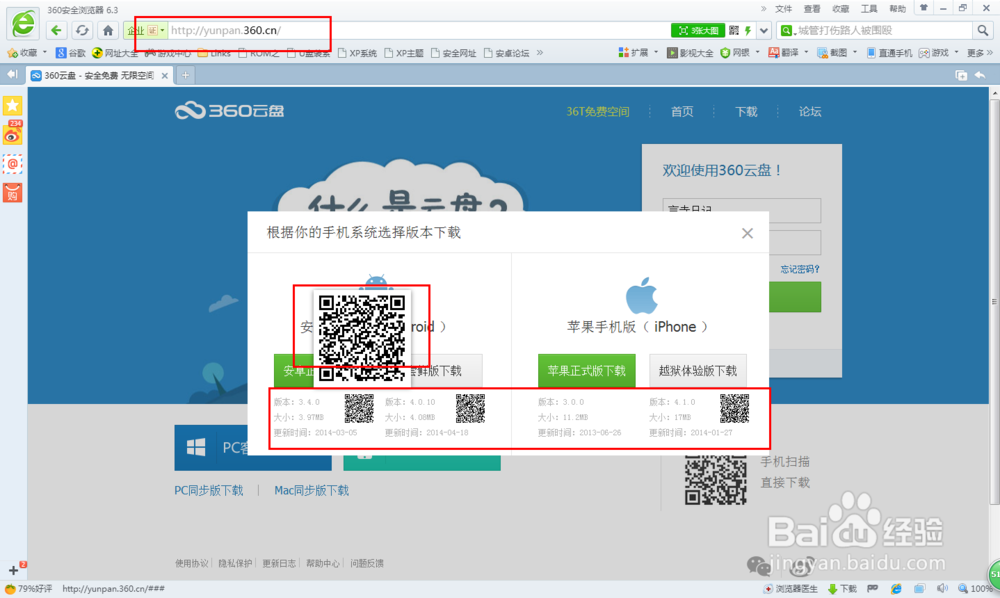The width and height of the screenshot is (1000, 598).
Task: Open a new tab with the plus button
Action: (185, 75)
